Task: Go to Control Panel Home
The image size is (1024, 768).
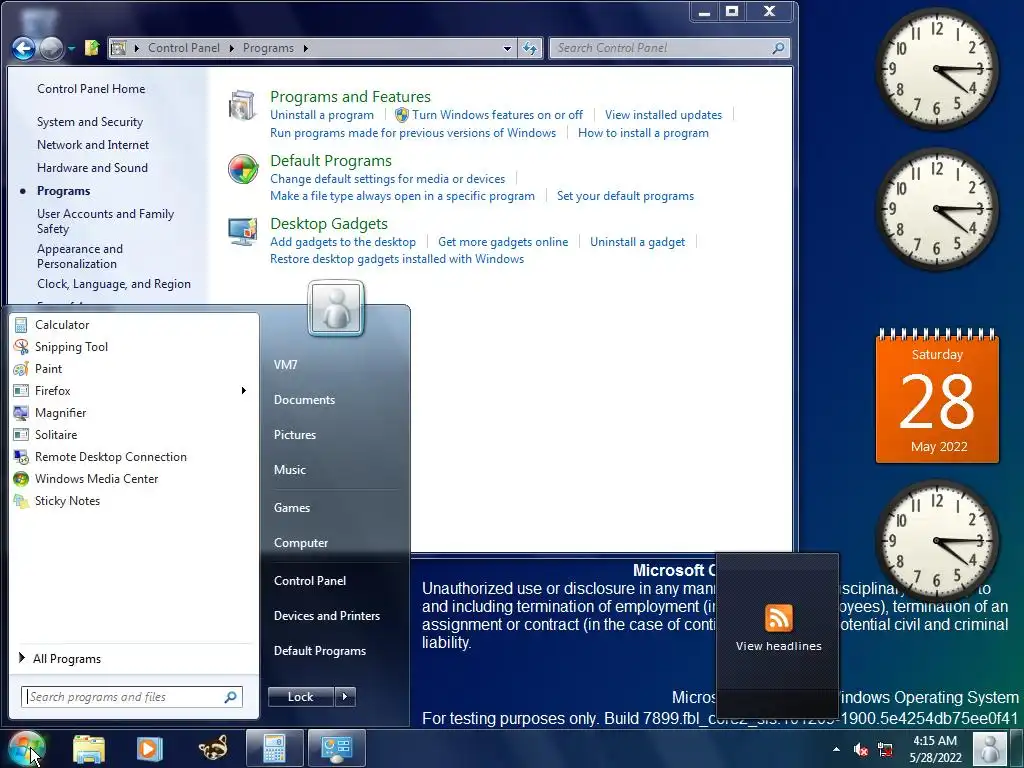Action: (91, 89)
